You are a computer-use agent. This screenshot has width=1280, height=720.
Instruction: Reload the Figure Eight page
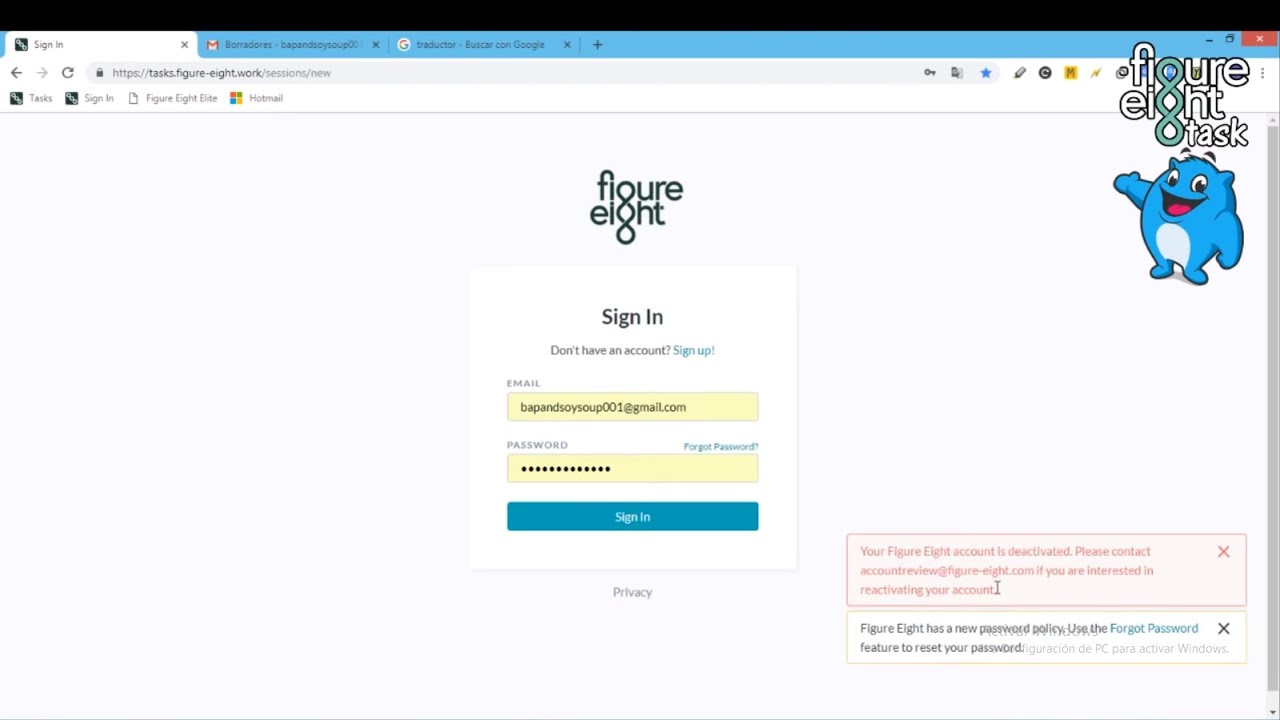[68, 73]
